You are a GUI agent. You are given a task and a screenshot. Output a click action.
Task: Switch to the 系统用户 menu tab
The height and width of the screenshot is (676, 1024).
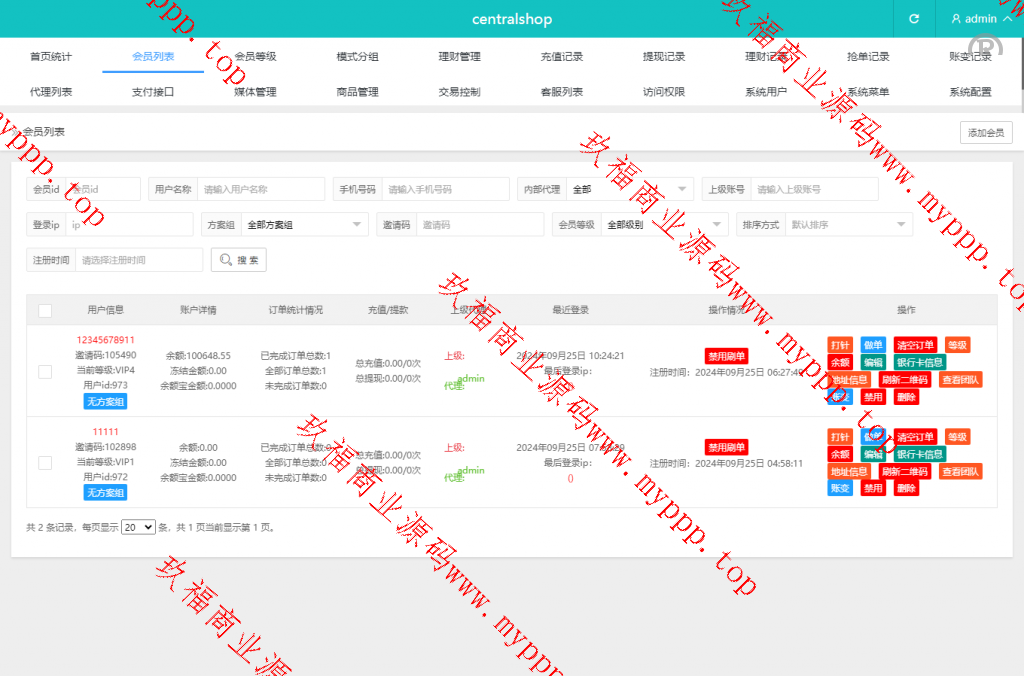pos(766,92)
